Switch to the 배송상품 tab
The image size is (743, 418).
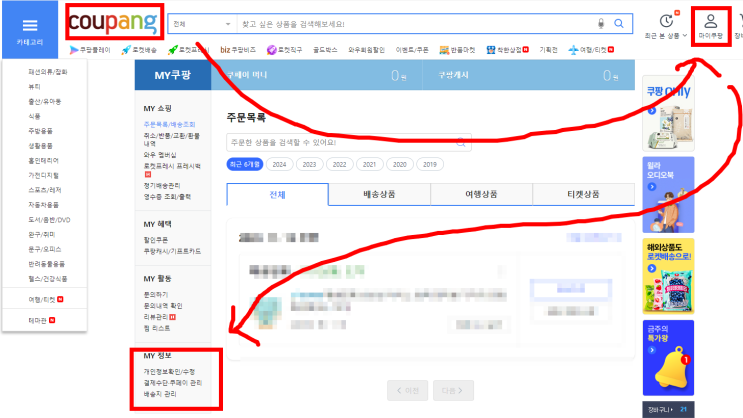click(x=380, y=194)
